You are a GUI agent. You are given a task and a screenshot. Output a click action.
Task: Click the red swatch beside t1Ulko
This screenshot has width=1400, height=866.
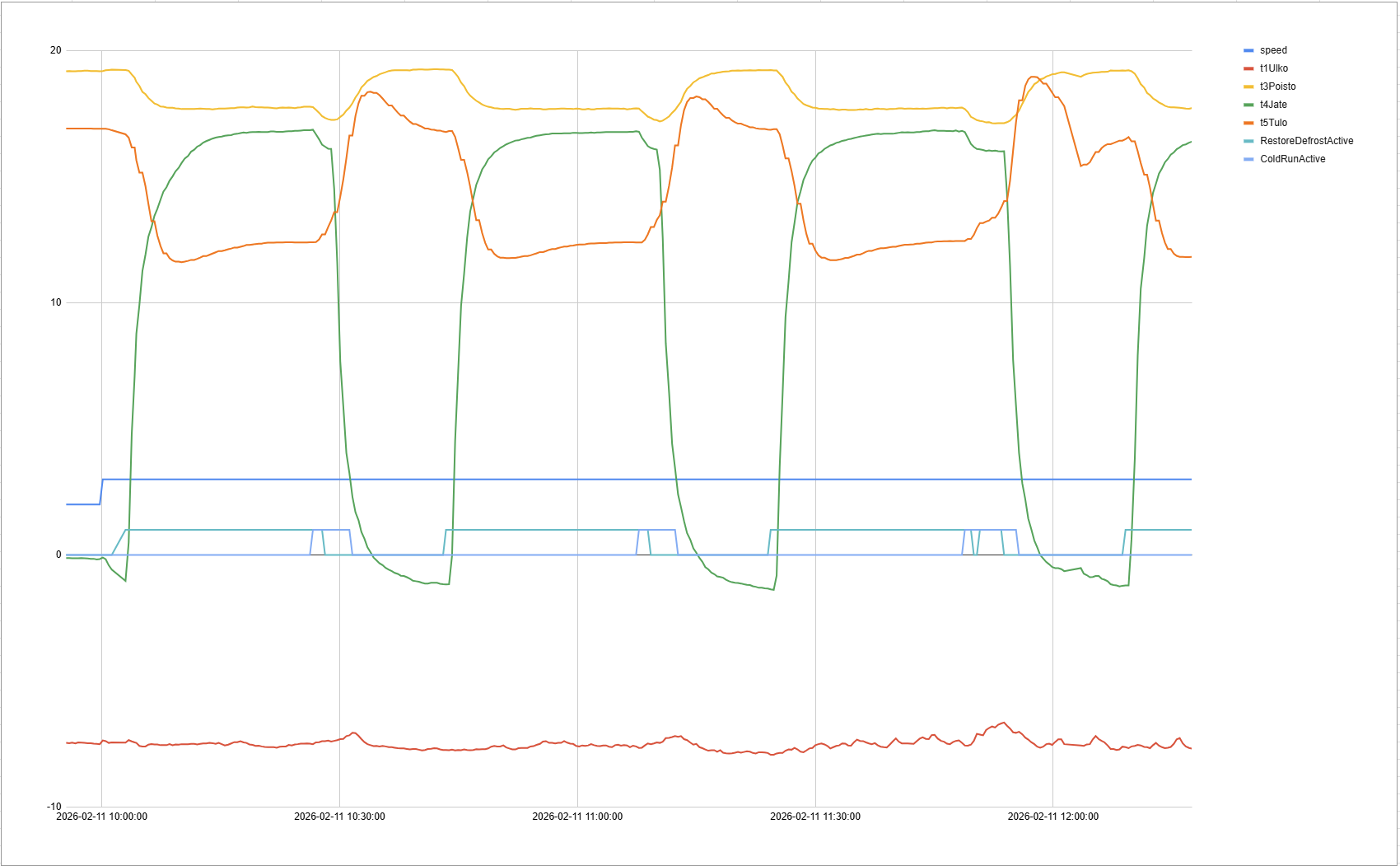(1248, 68)
